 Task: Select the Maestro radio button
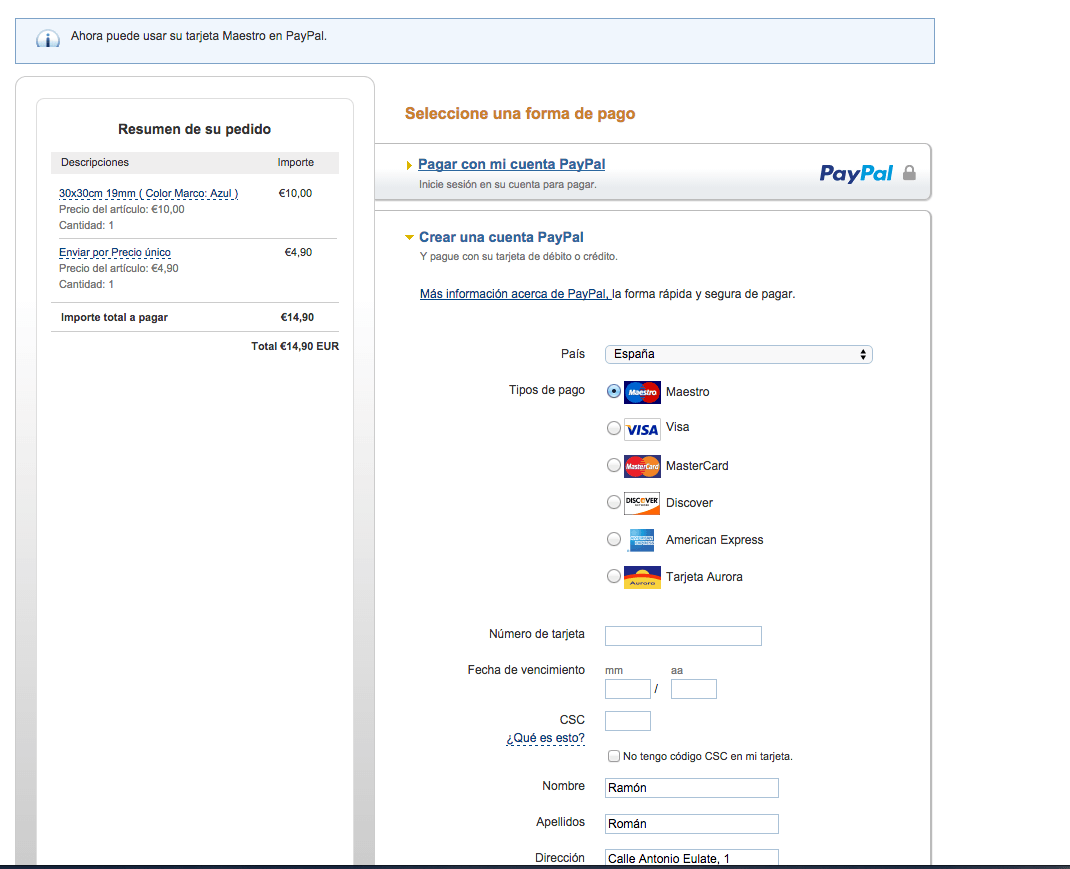tap(613, 391)
